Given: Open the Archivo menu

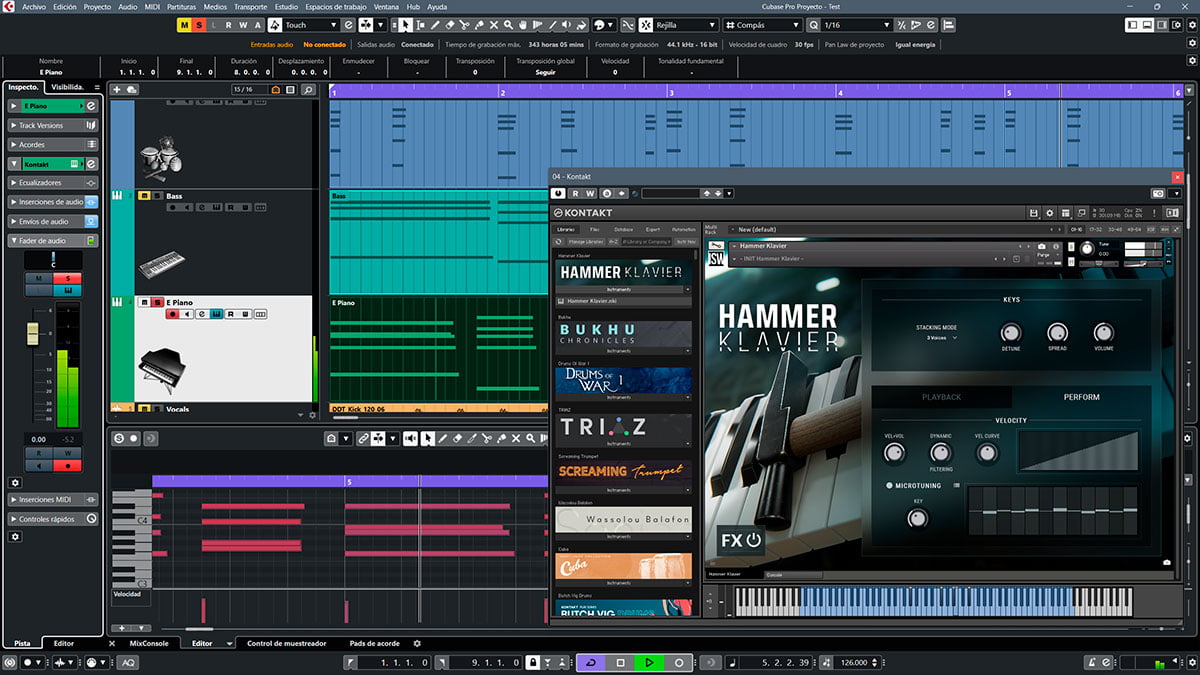Looking at the screenshot, I should click(x=34, y=6).
